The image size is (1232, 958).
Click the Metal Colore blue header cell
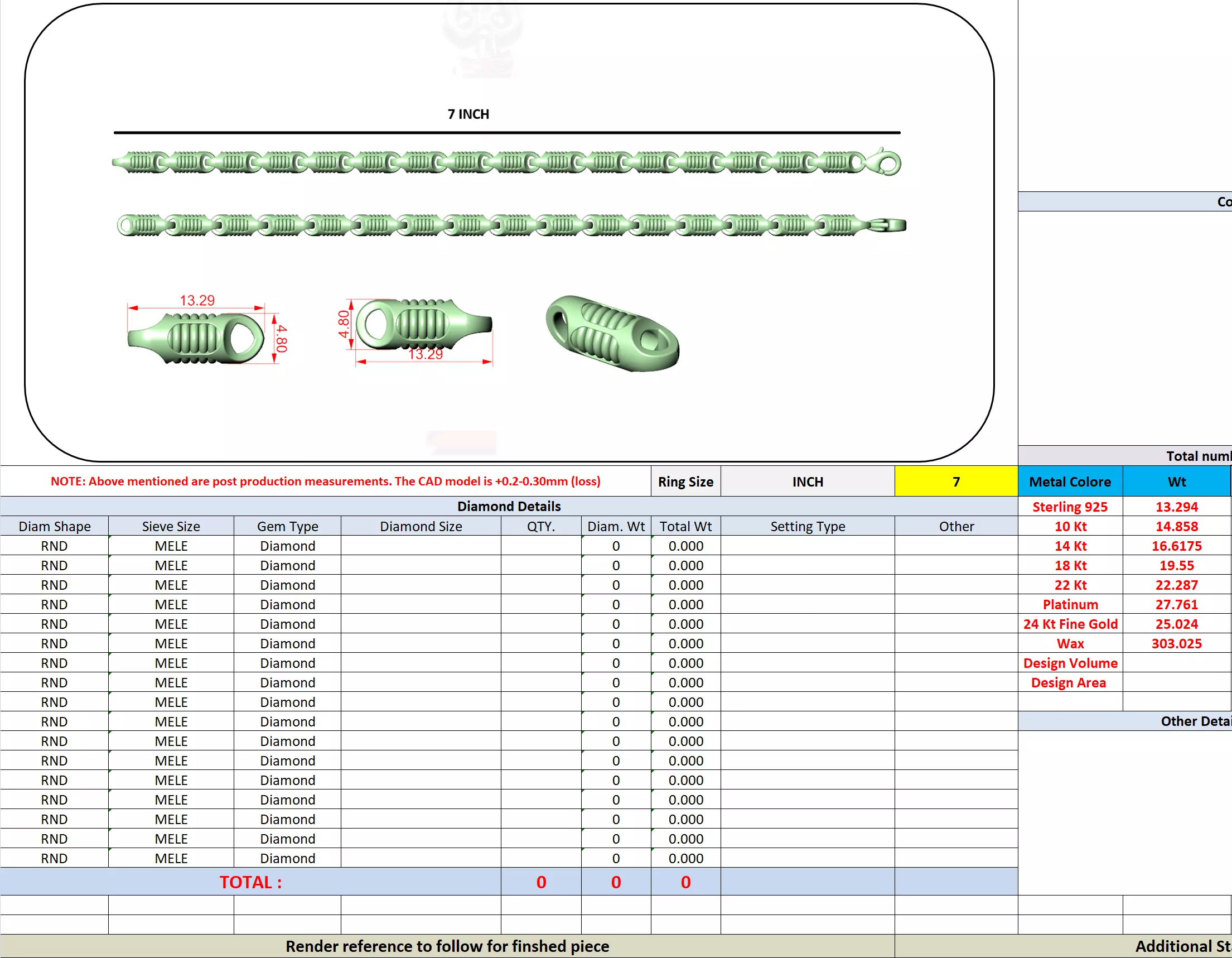point(1070,482)
